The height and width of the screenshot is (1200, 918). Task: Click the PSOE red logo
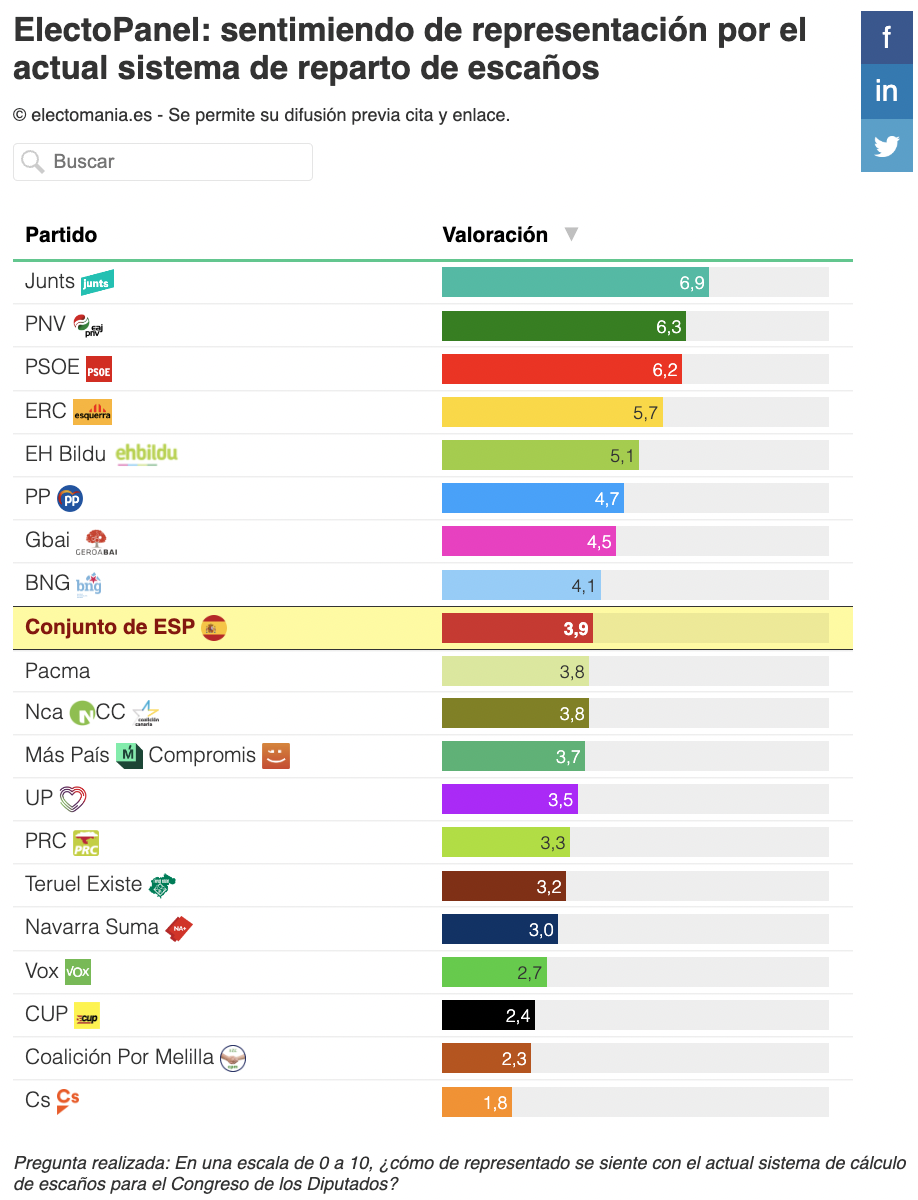(99, 369)
